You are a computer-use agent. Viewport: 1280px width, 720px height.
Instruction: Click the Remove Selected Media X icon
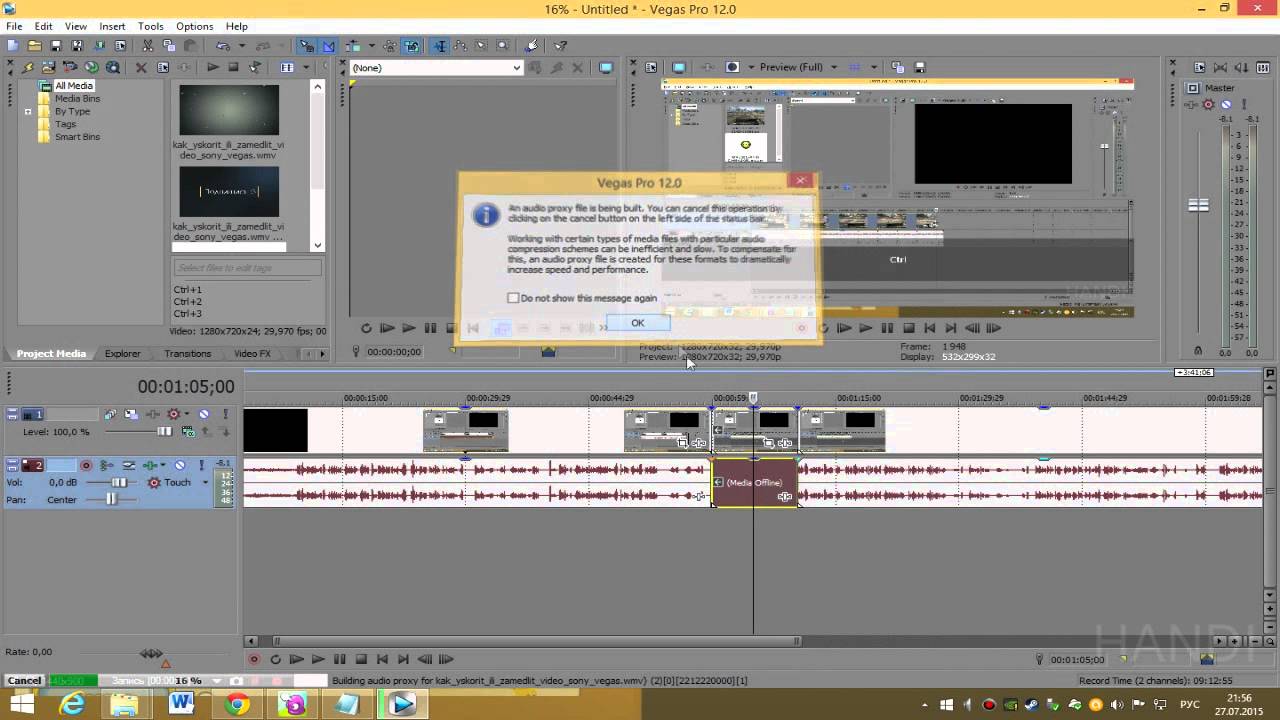tap(141, 67)
